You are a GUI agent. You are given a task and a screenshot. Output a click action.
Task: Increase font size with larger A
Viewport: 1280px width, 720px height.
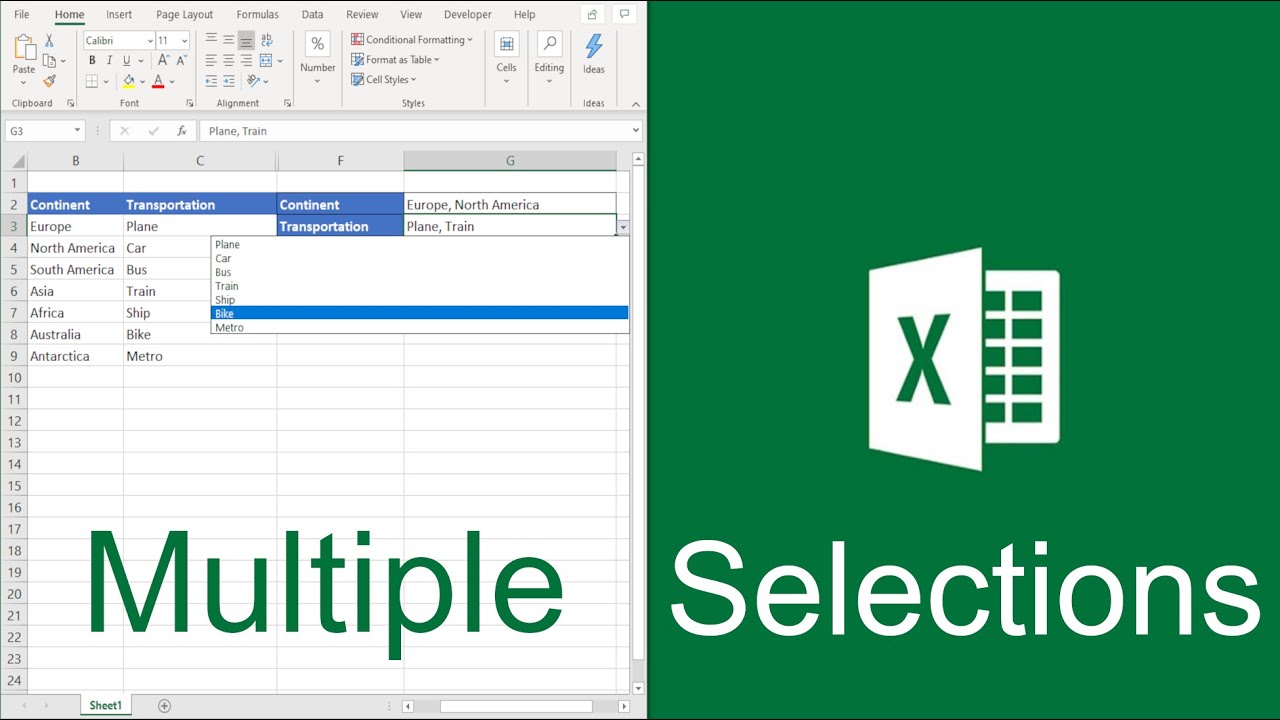pos(164,60)
